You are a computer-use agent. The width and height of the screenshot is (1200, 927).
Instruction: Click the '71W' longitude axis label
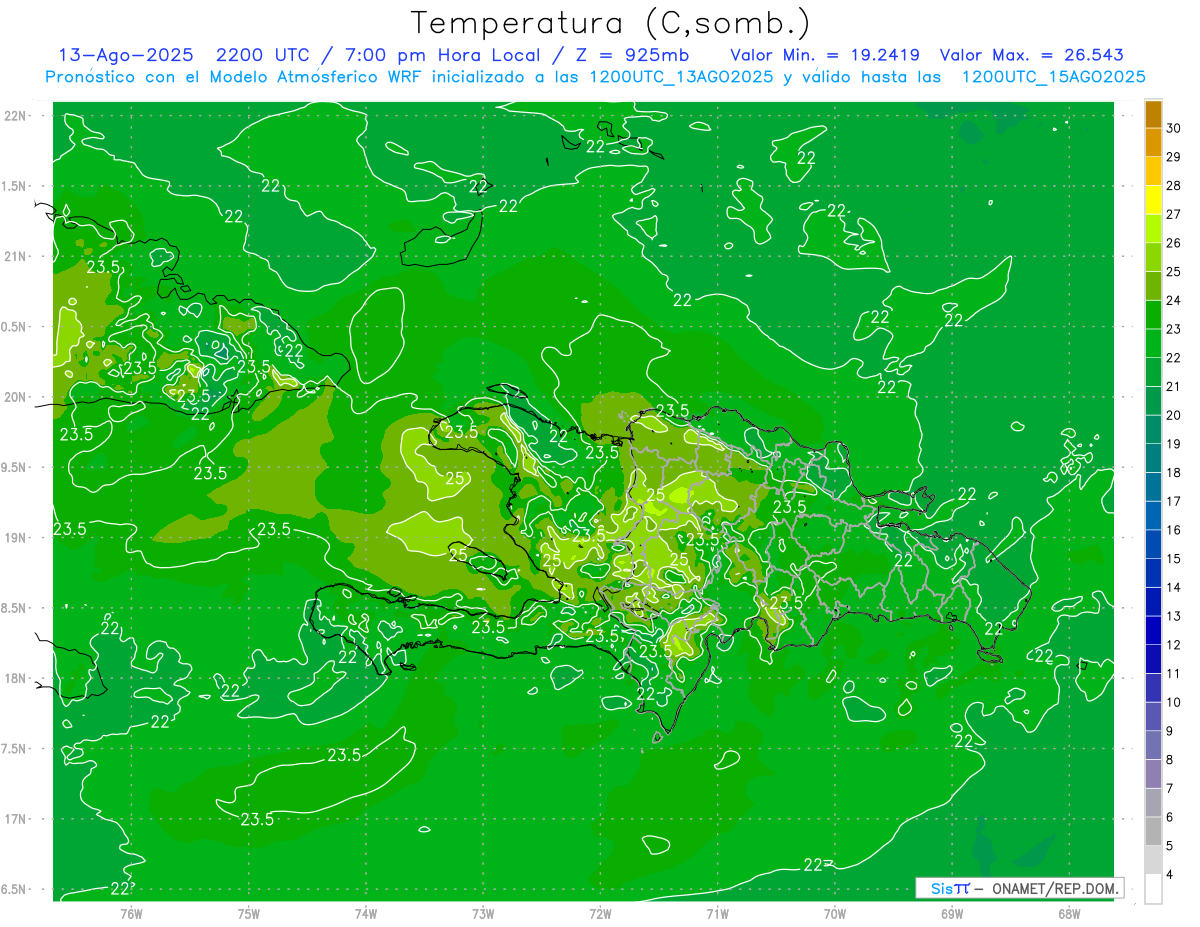[x=717, y=914]
